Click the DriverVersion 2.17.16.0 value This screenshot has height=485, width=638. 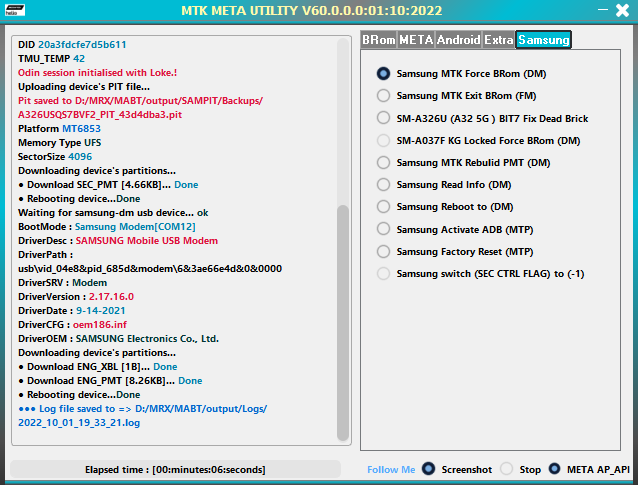(111, 297)
